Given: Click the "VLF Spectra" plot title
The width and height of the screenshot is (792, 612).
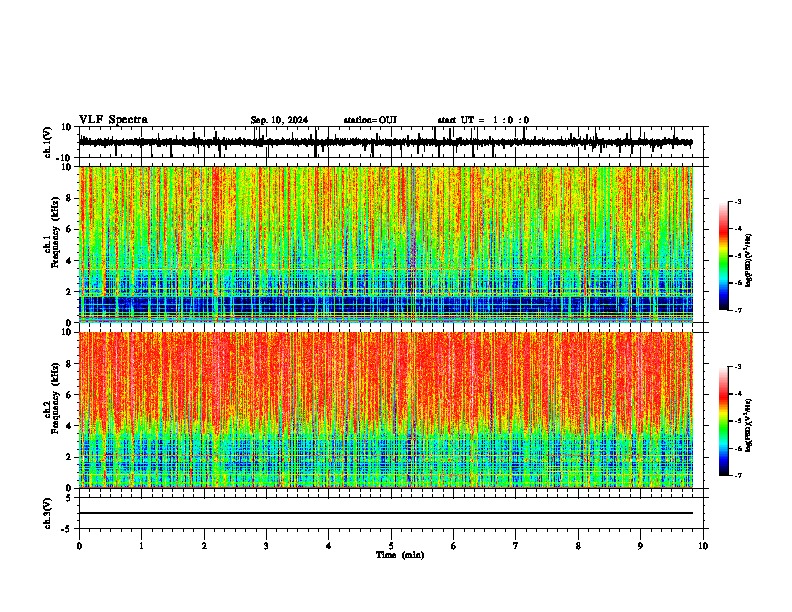Looking at the screenshot, I should click(x=113, y=120).
